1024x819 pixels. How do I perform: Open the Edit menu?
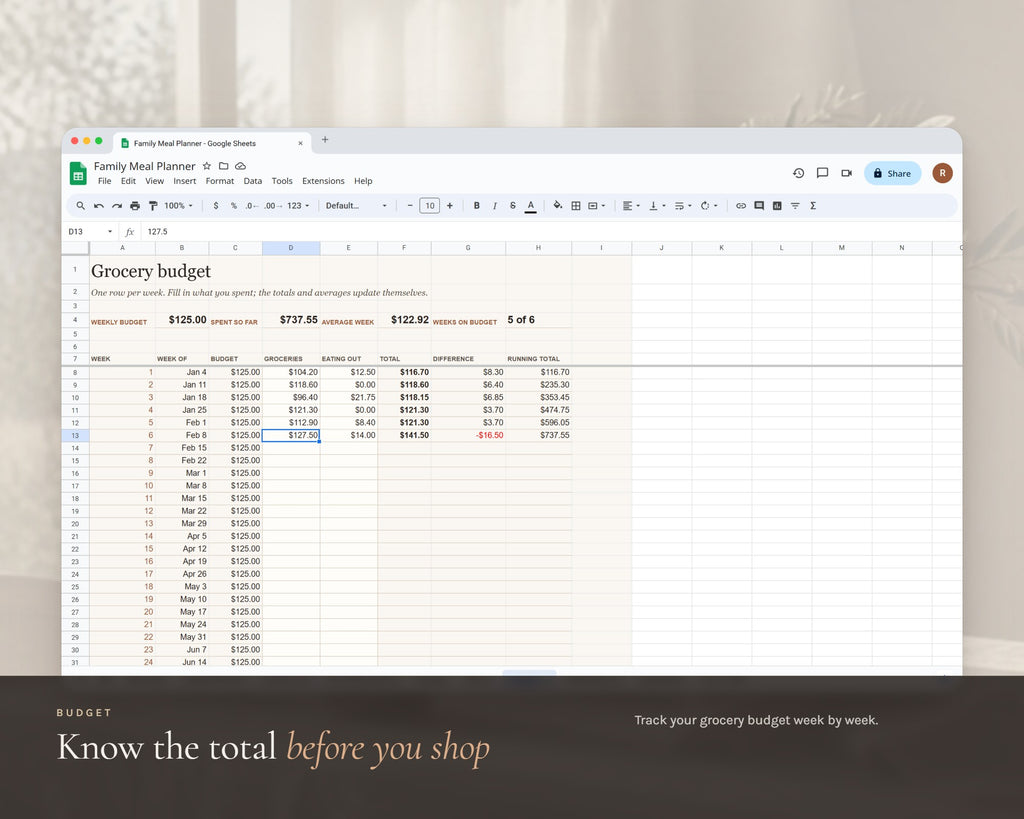(x=128, y=181)
